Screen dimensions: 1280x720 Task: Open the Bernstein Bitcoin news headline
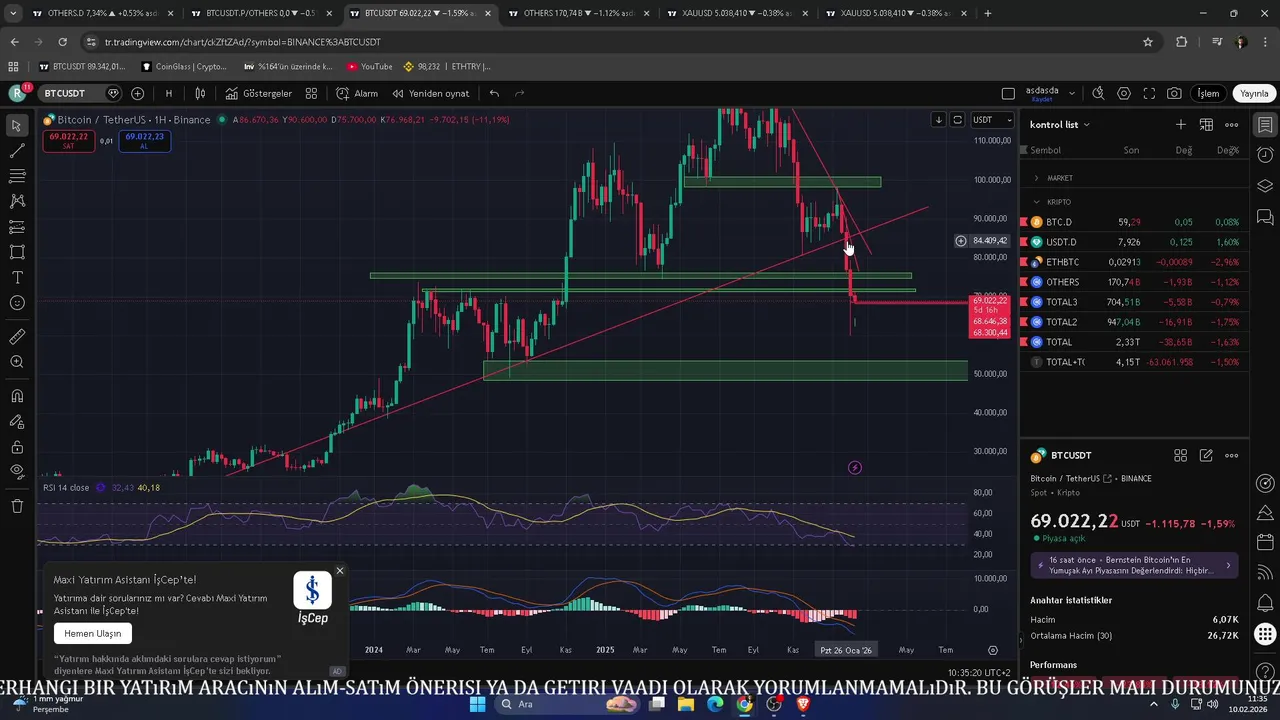point(1134,565)
